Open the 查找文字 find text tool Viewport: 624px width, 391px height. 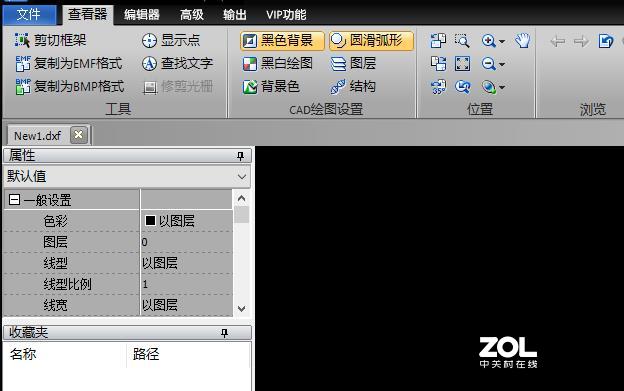[177, 63]
